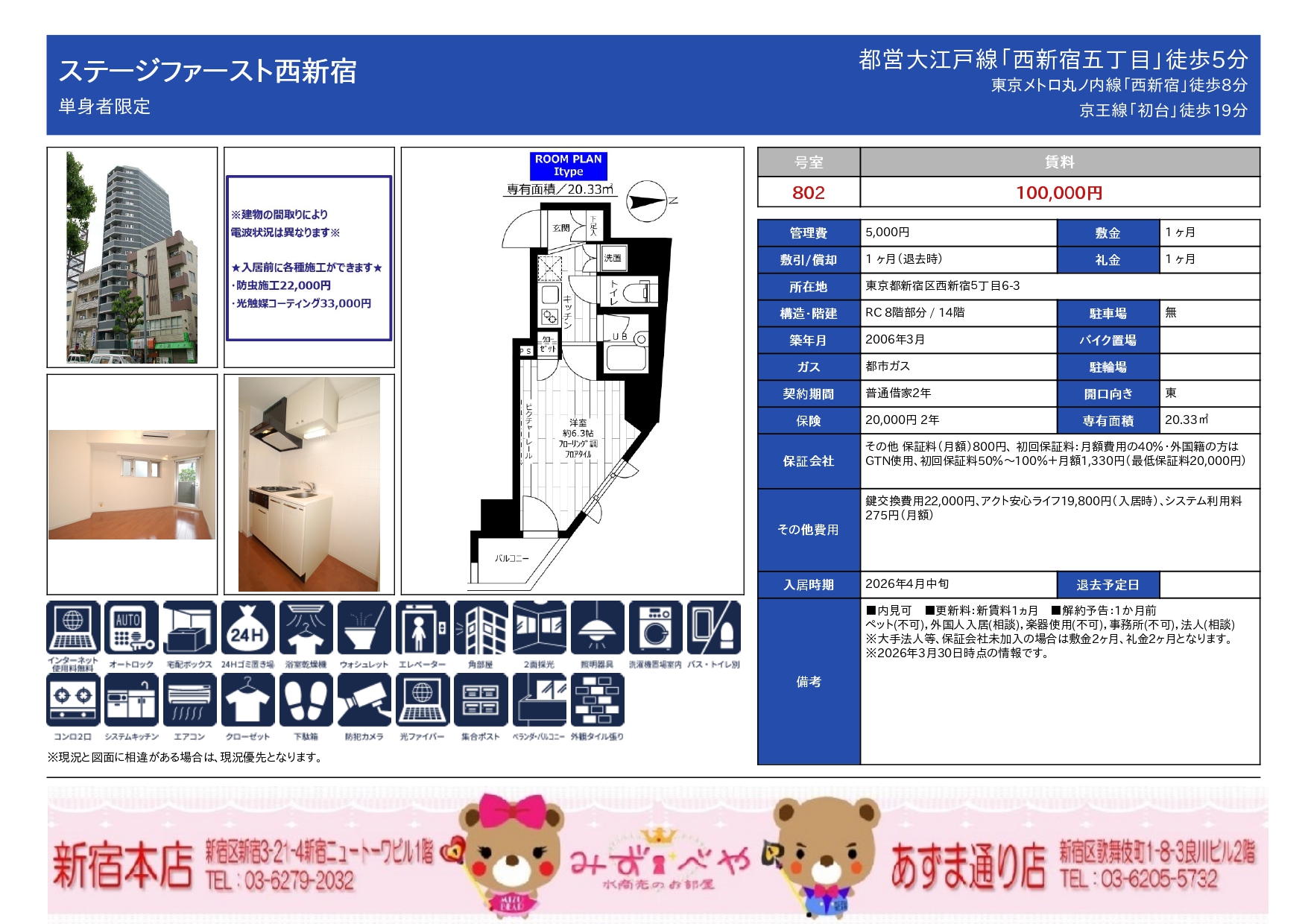Click the room number 802 cell
The width and height of the screenshot is (1308, 924).
[808, 193]
